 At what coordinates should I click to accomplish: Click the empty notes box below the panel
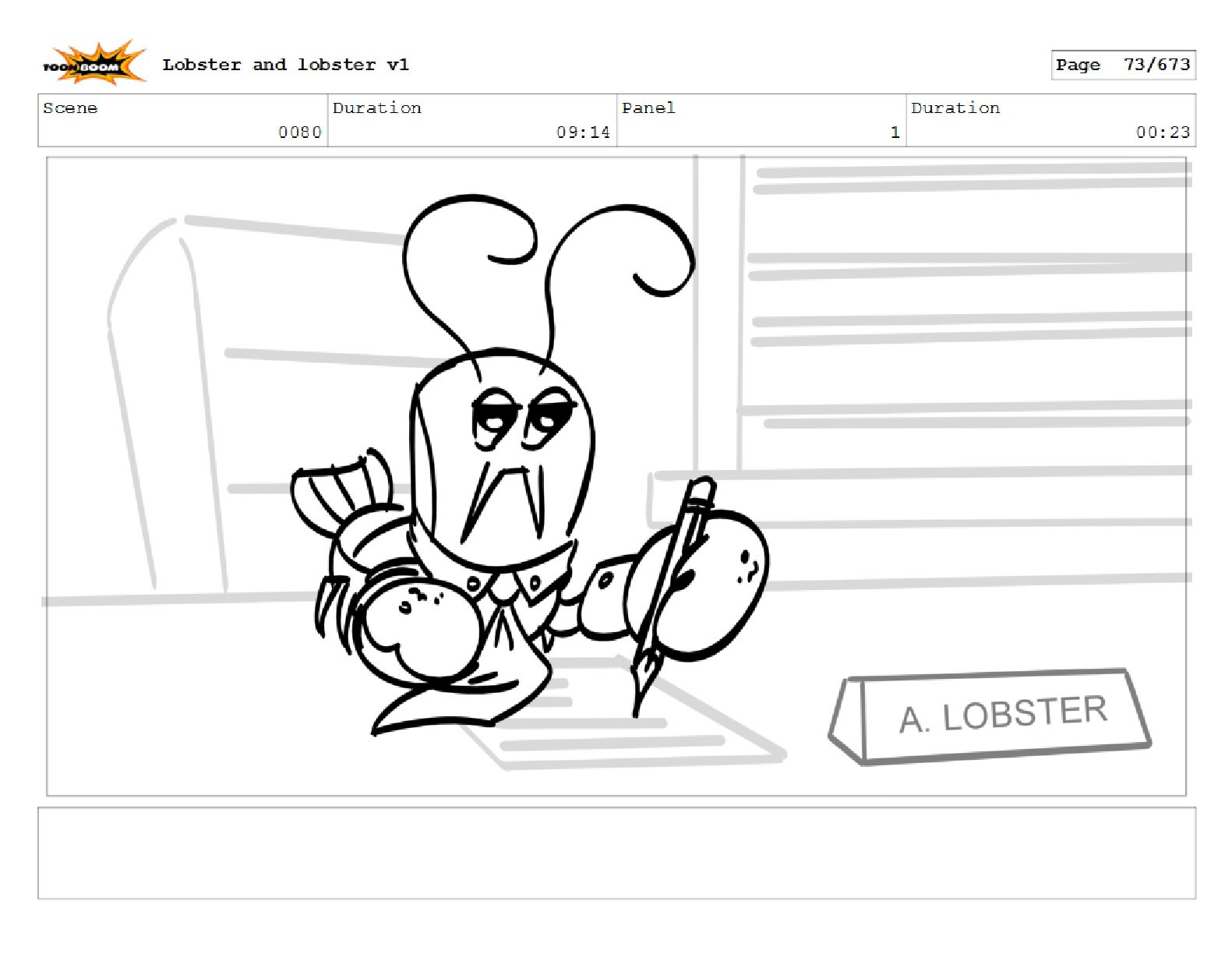tap(616, 853)
